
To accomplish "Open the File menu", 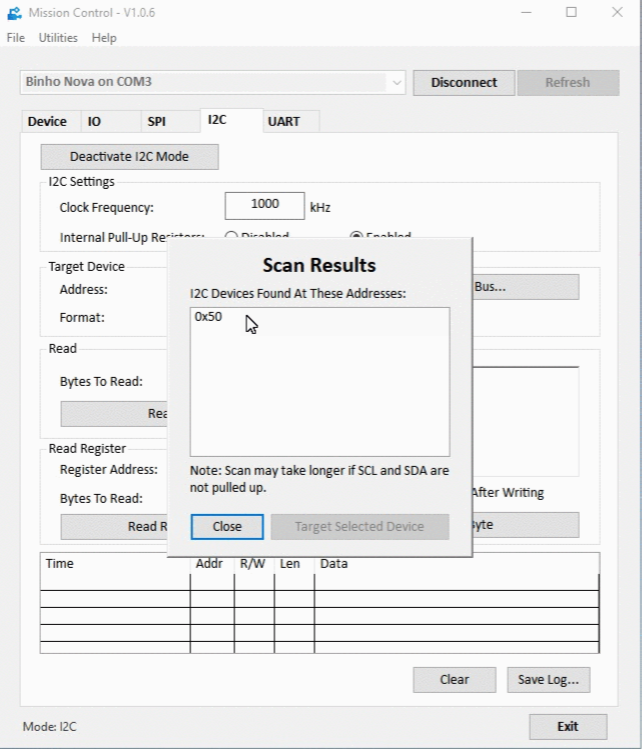I will point(16,38).
